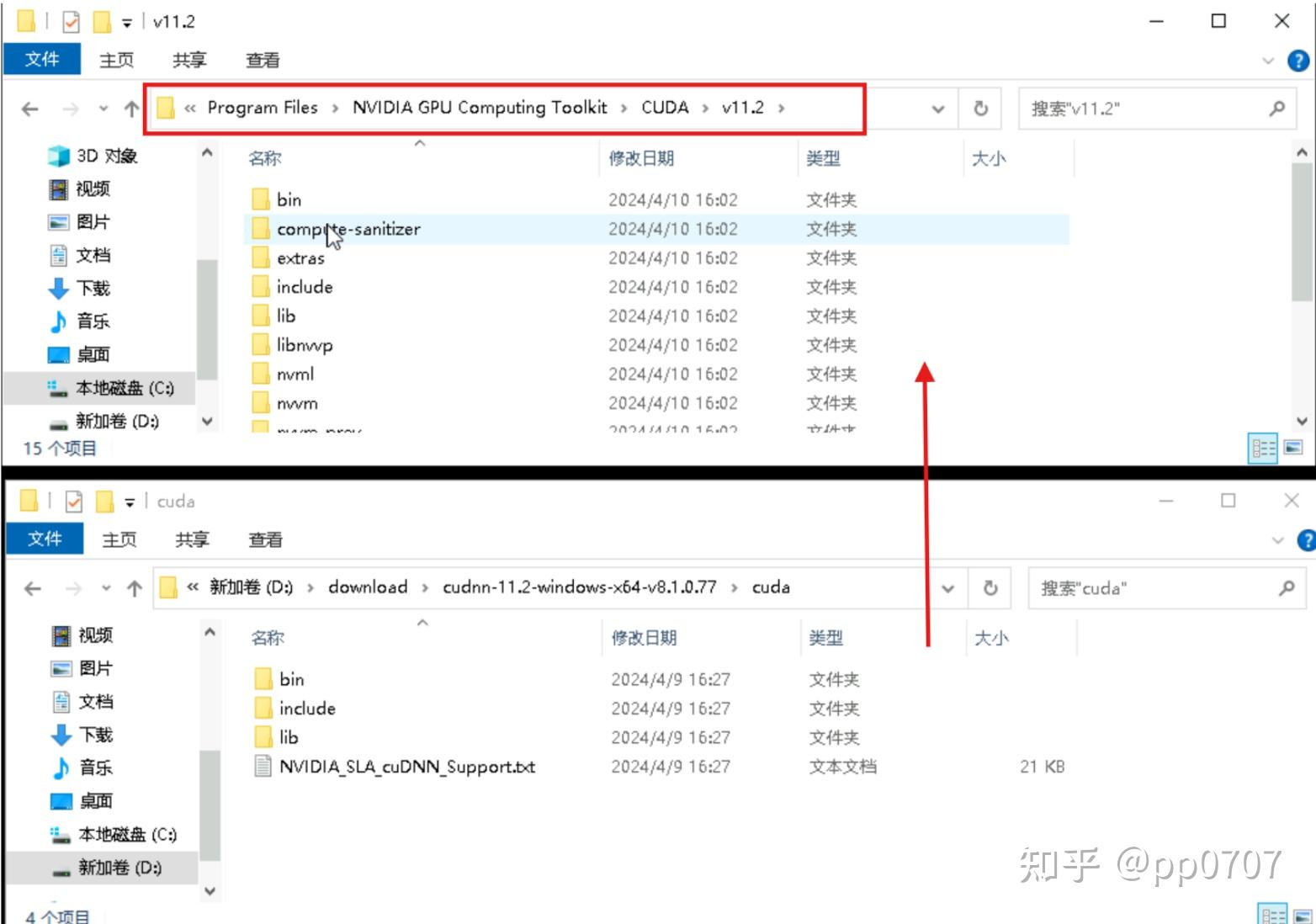The width and height of the screenshot is (1316, 924).
Task: Open the CUDA breadcrumb dropdown arrow
Action: coord(704,108)
